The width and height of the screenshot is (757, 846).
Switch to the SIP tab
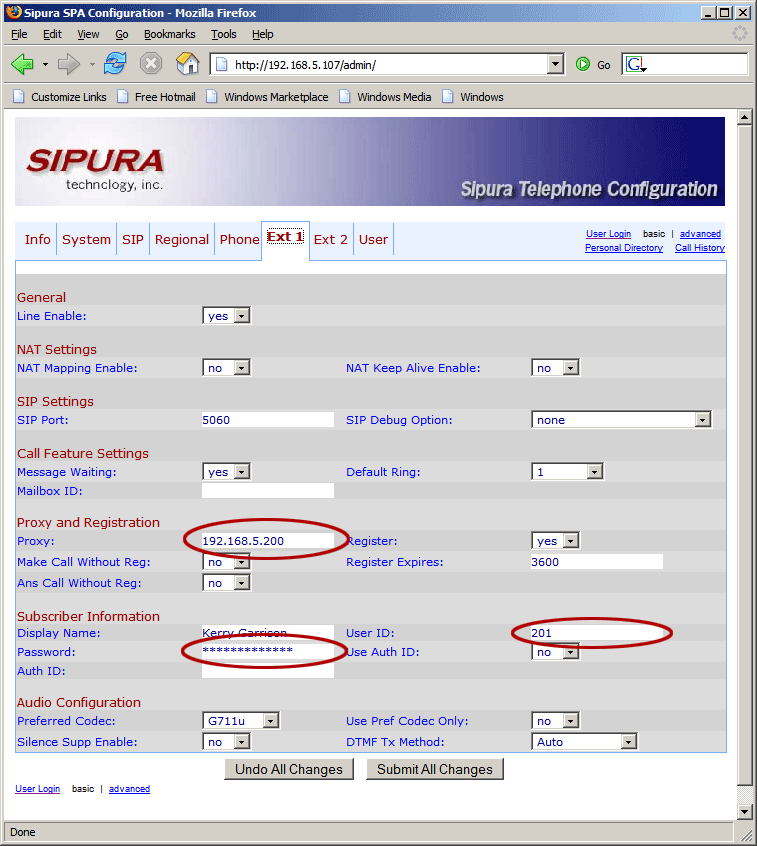(x=133, y=239)
